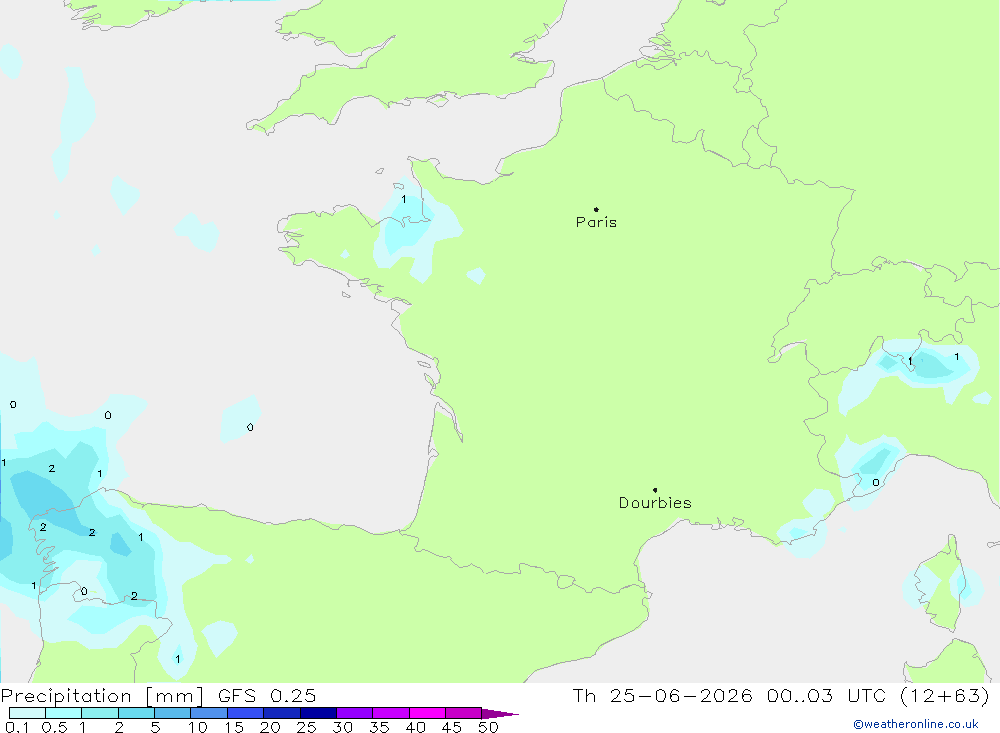Screen dimensions: 1000x733
Task: Click the Paris location dot marker
Action: 596,209
